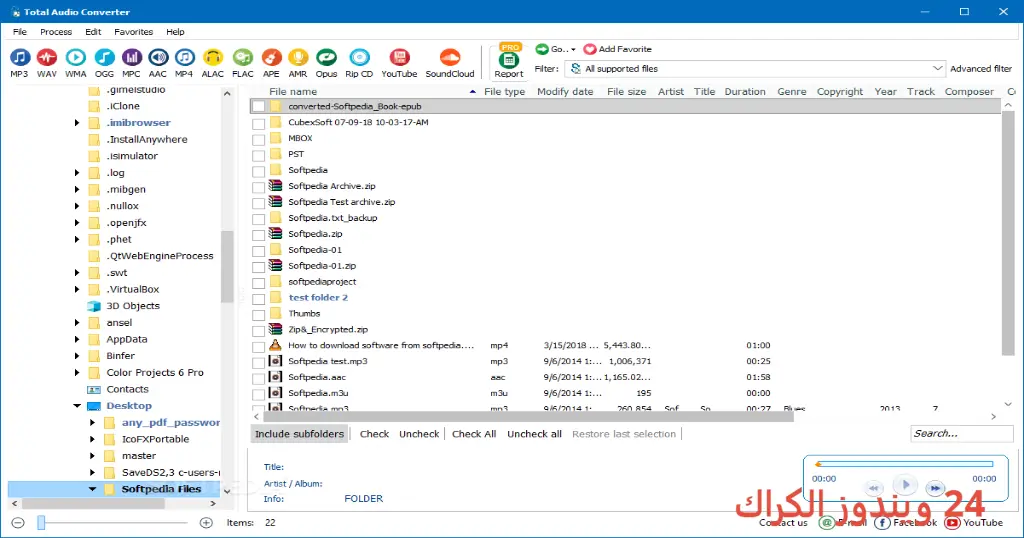
Task: Select the Softpedia Files tree folder
Action: click(161, 489)
